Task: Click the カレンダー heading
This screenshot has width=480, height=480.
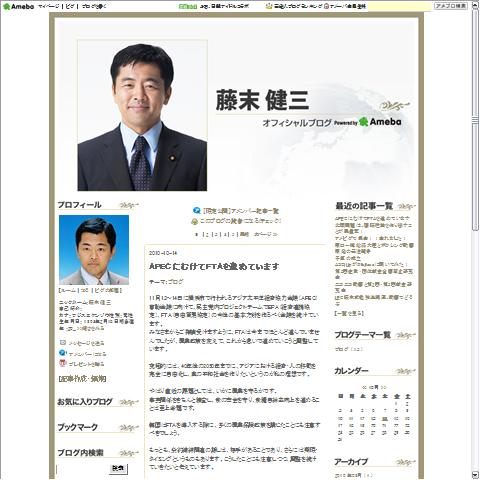Action: click(x=351, y=371)
